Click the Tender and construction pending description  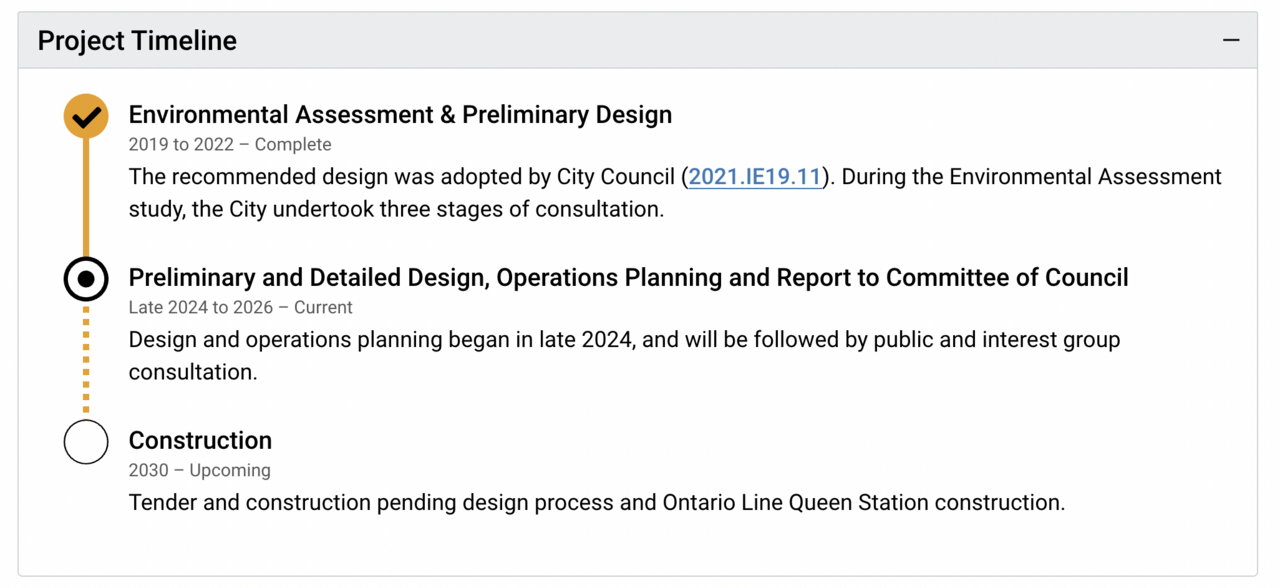point(596,503)
